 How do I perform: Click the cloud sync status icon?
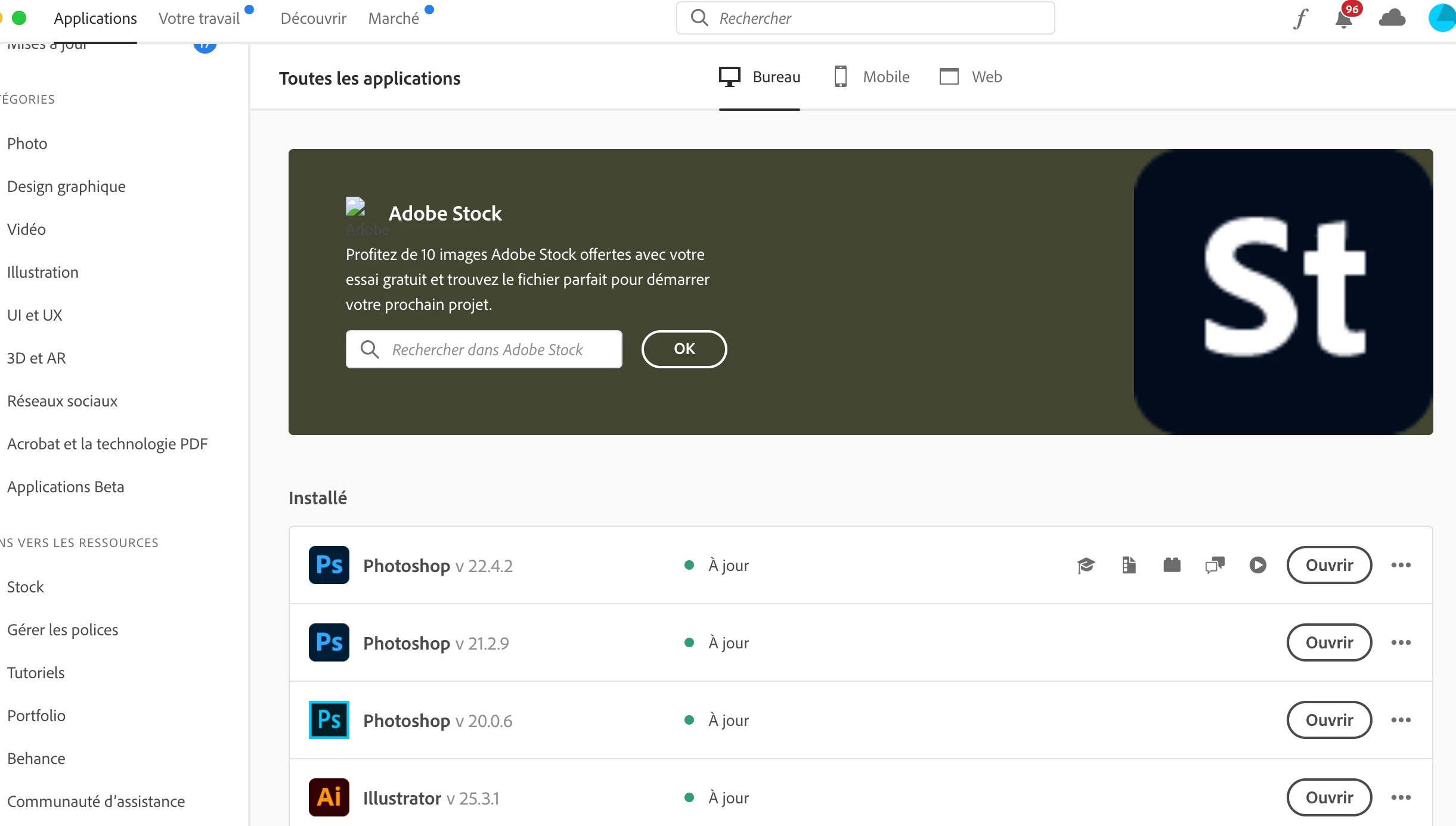tap(1392, 18)
